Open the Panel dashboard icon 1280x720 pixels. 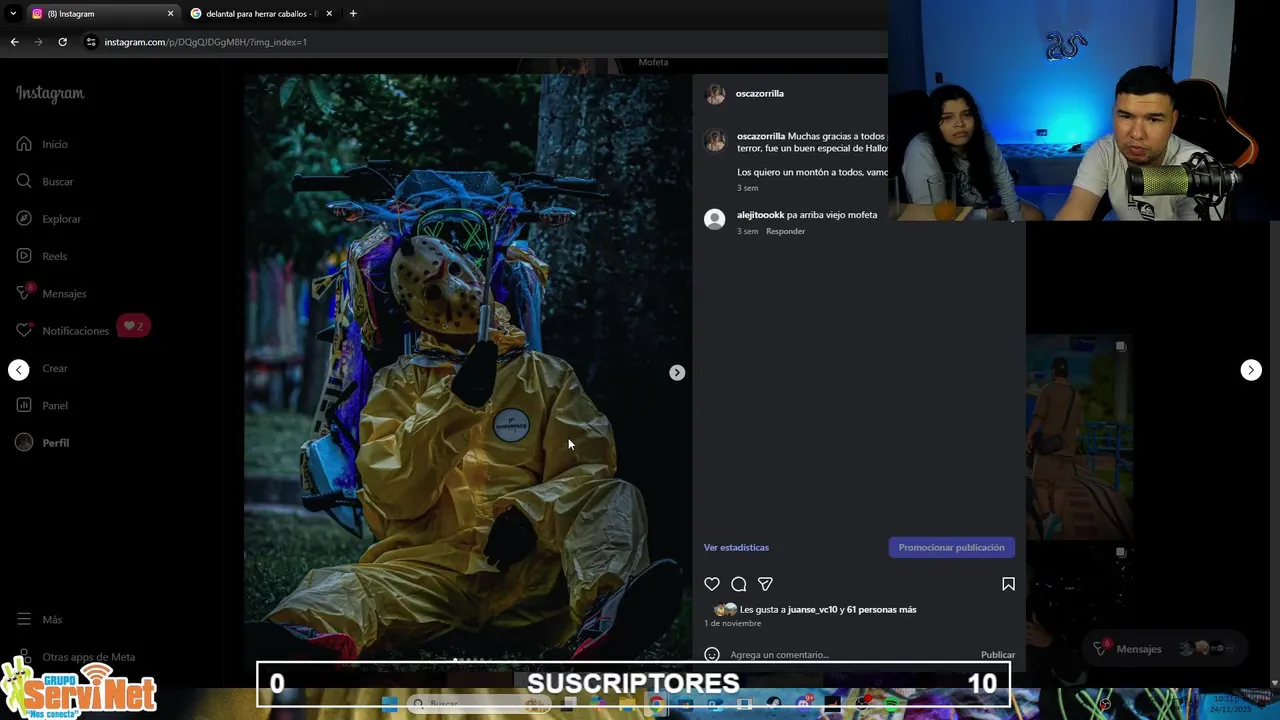point(24,405)
